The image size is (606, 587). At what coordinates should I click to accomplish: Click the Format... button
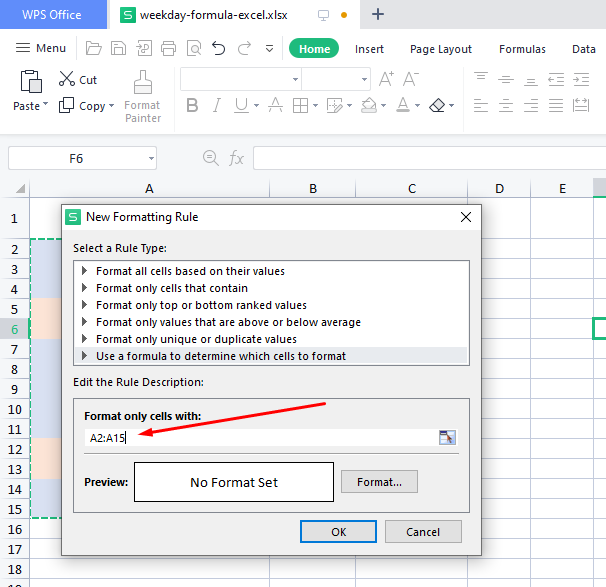pos(379,482)
